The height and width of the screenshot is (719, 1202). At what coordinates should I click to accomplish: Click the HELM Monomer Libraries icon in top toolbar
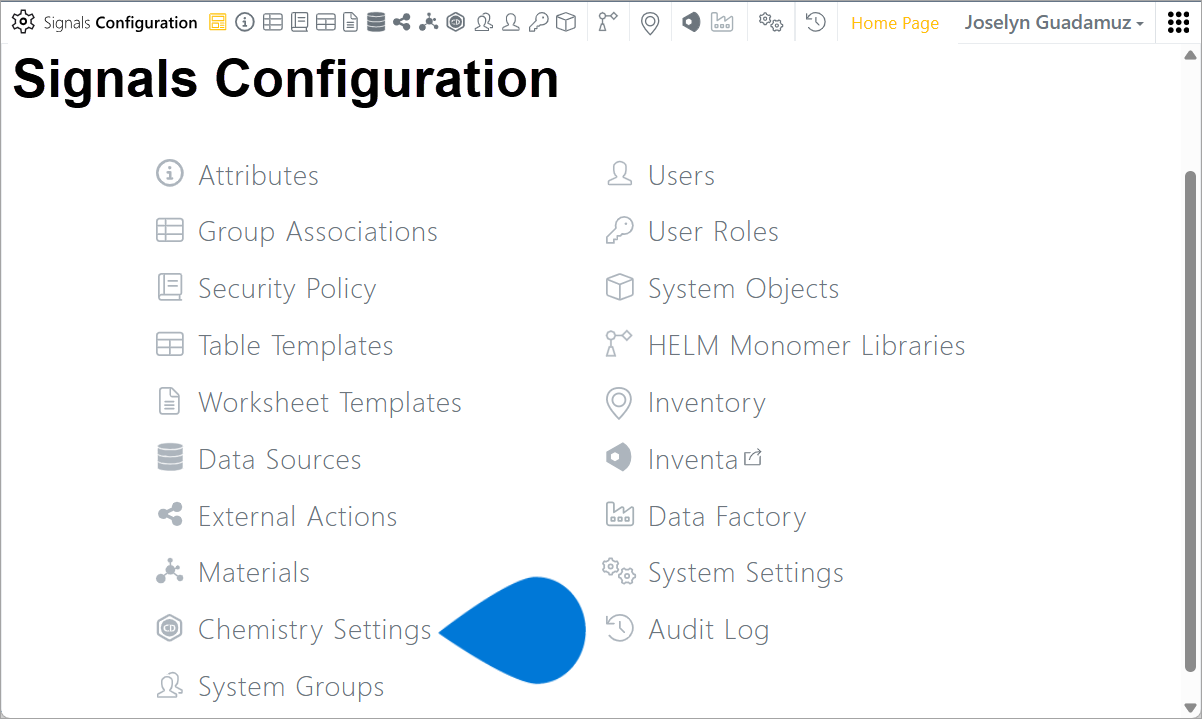pos(607,23)
